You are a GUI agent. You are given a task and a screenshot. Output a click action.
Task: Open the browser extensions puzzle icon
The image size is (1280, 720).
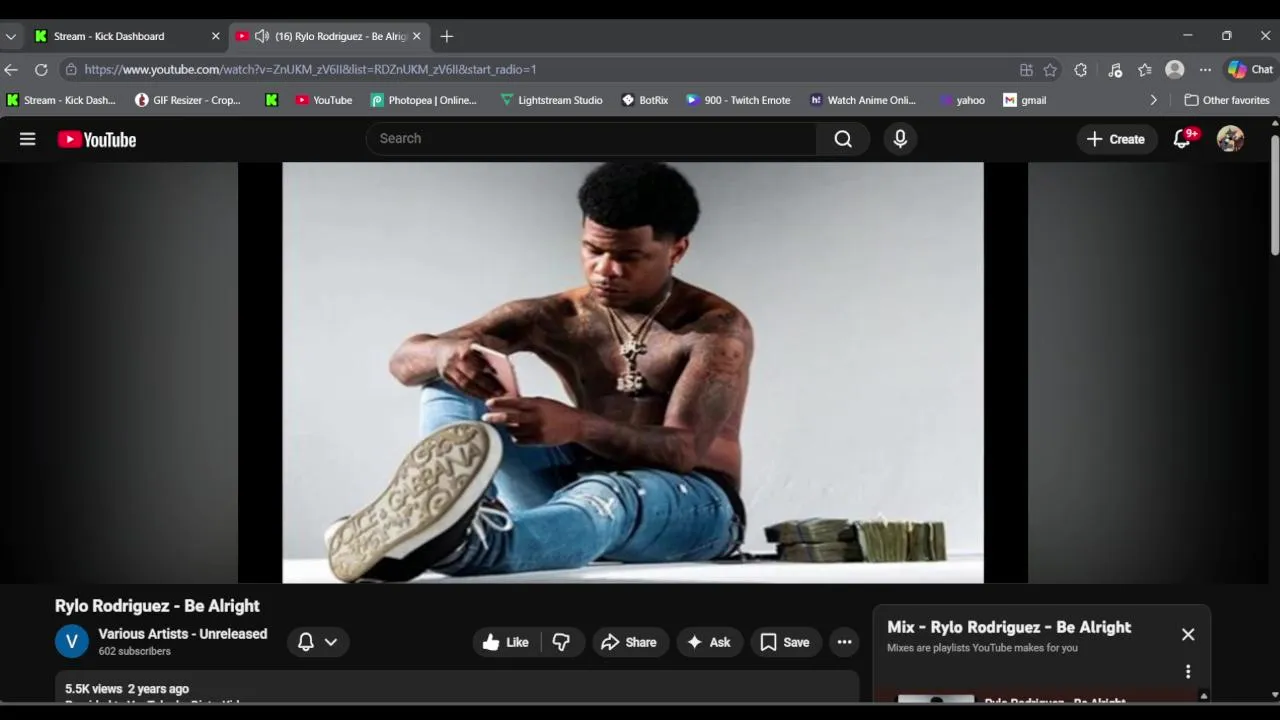pyautogui.click(x=1081, y=70)
